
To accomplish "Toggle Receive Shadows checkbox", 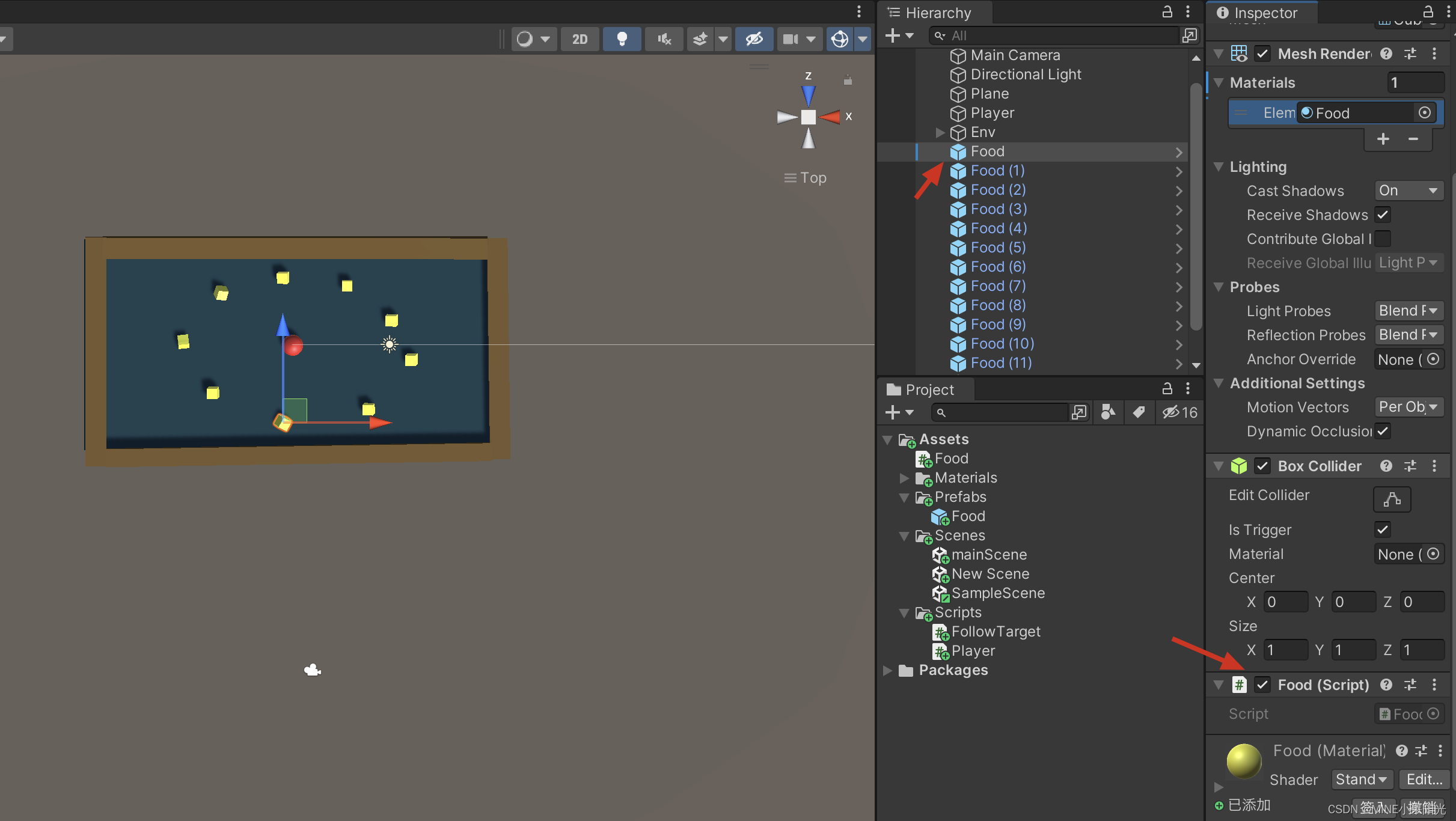I will click(x=1382, y=215).
